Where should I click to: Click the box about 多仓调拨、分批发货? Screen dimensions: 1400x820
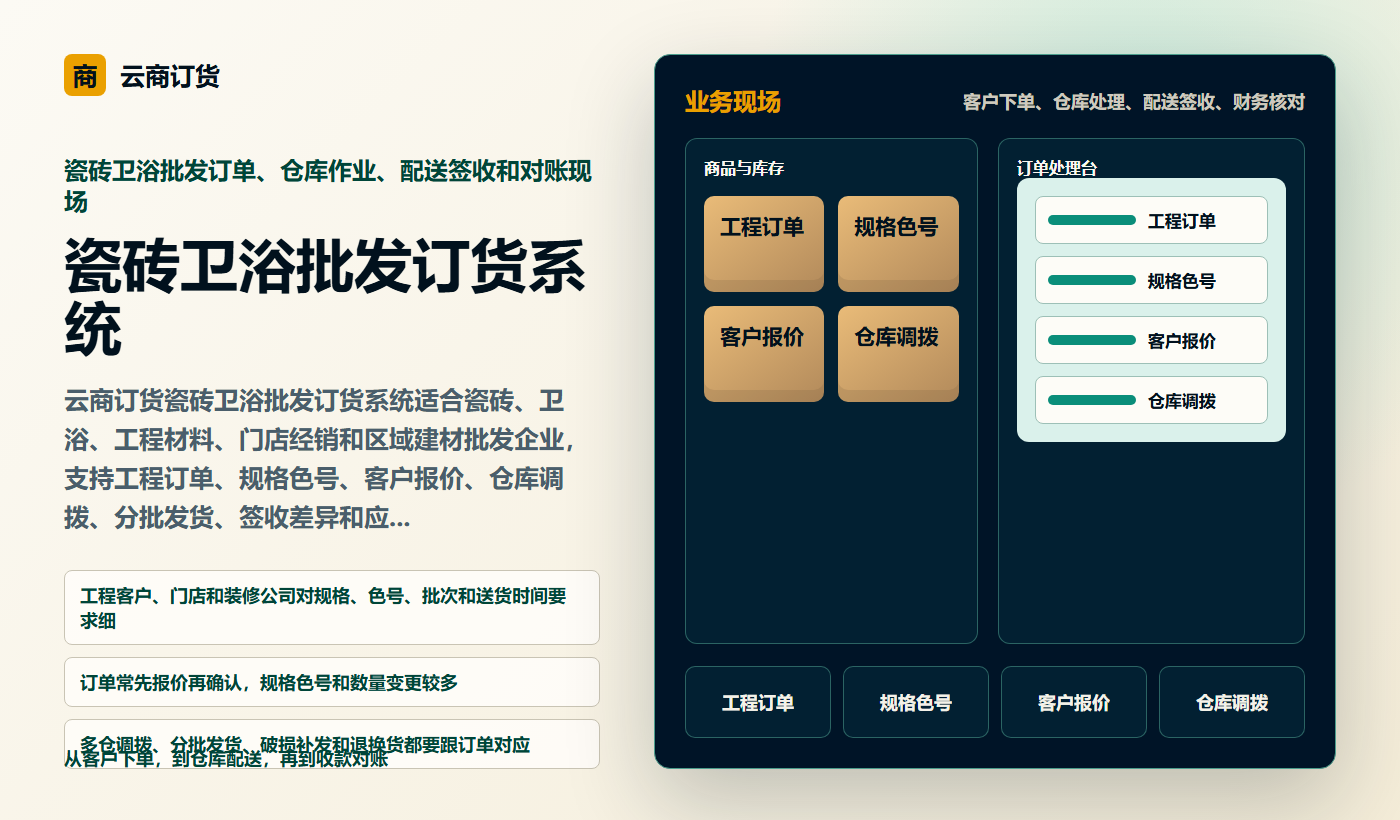(x=332, y=744)
